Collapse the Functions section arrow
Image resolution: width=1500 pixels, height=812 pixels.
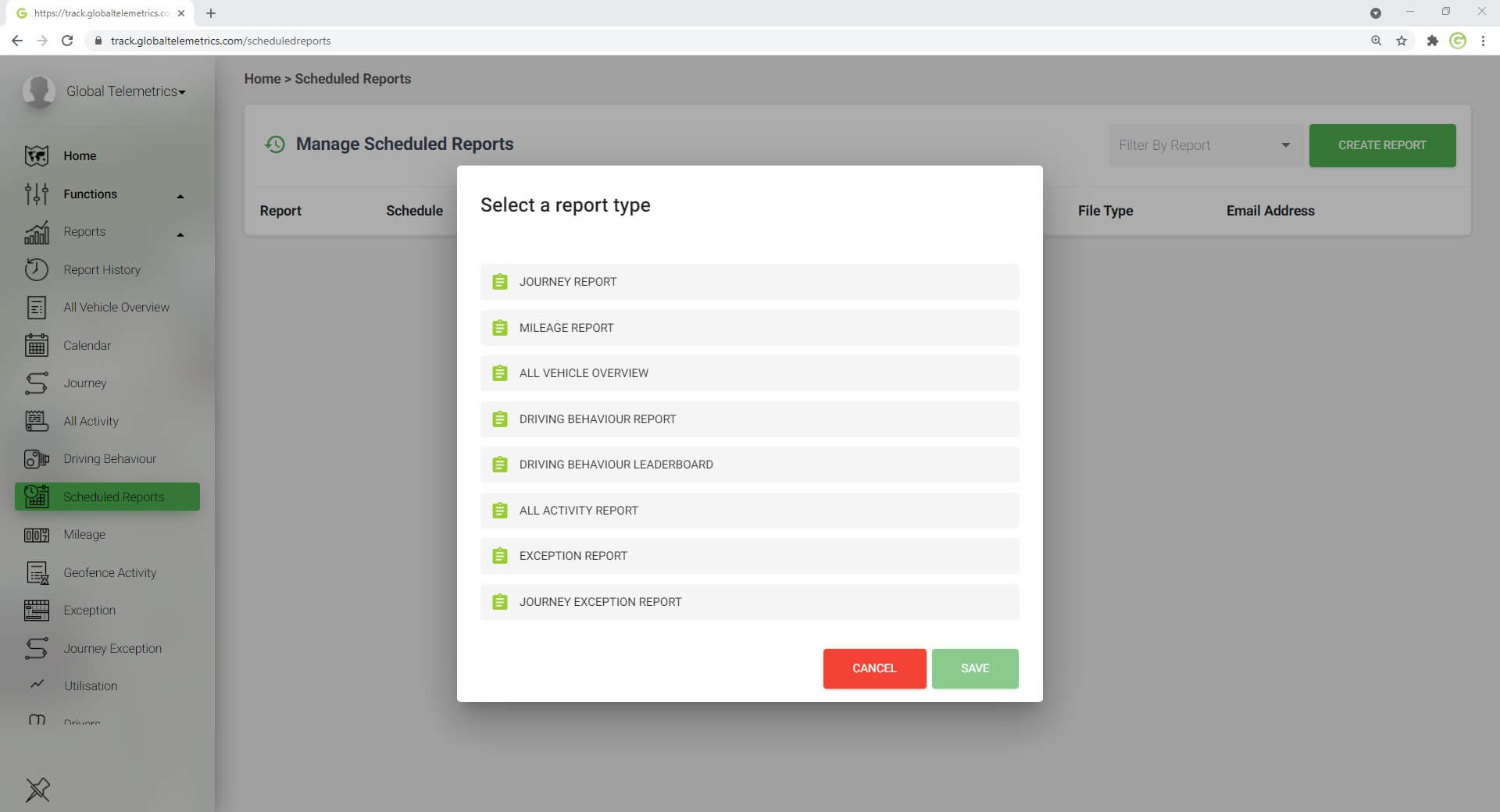[180, 196]
